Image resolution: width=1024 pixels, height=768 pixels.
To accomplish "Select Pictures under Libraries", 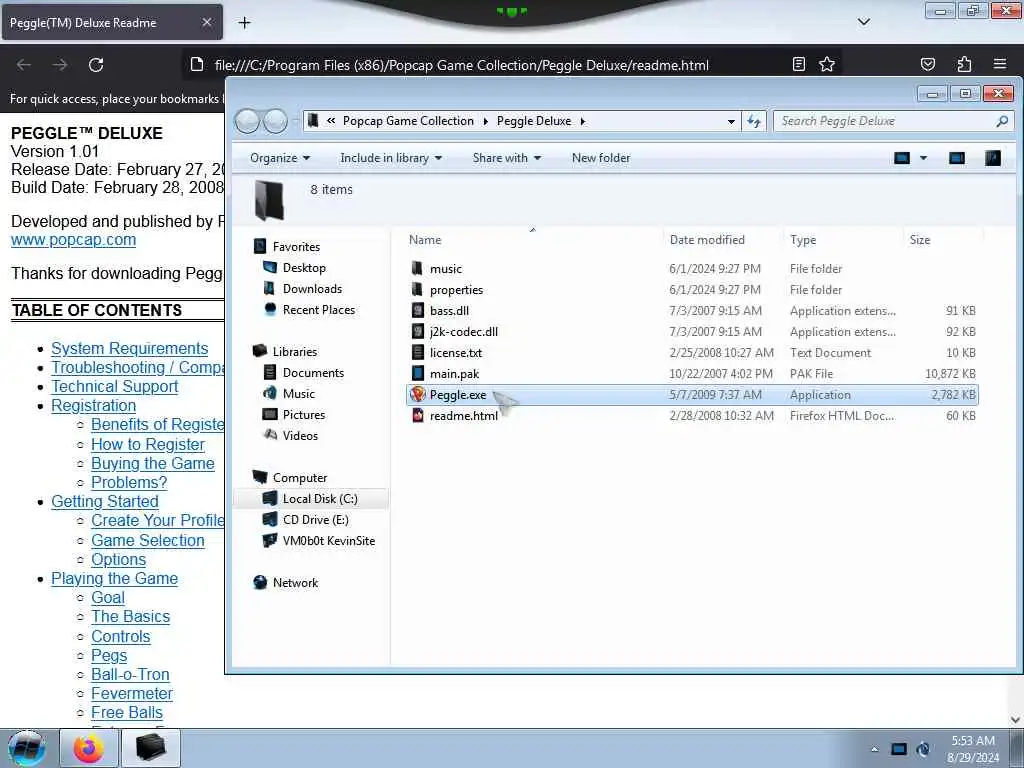I will (304, 415).
